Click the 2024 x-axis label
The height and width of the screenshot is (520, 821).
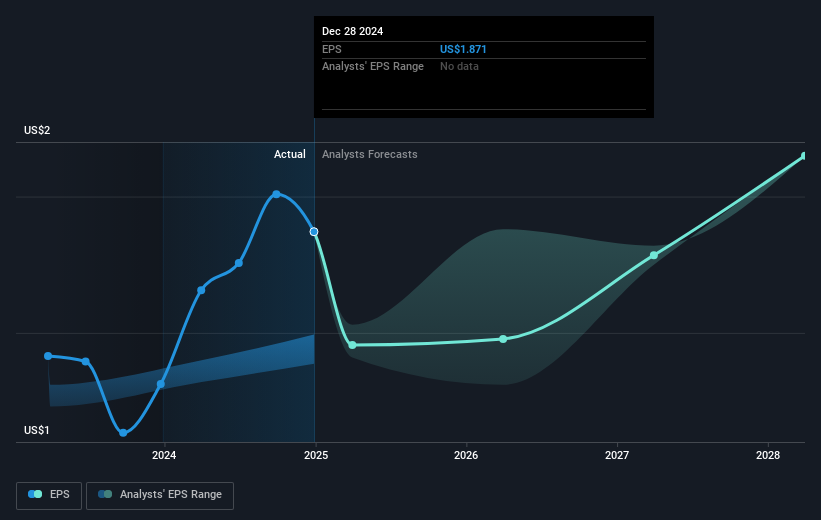click(x=164, y=455)
